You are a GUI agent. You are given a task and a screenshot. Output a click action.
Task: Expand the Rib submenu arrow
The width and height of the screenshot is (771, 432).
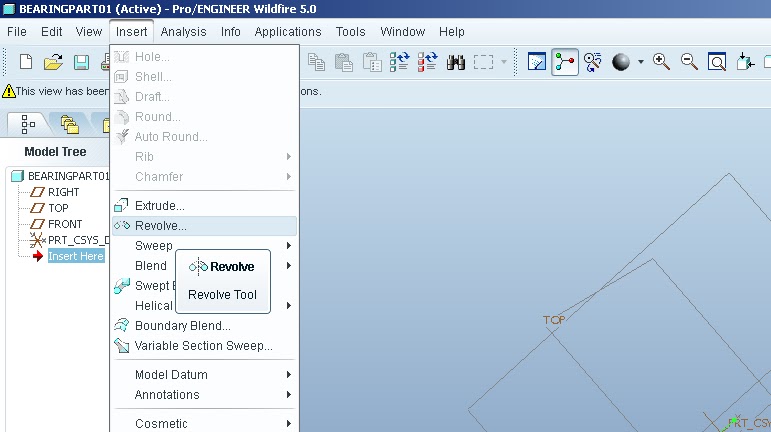289,157
